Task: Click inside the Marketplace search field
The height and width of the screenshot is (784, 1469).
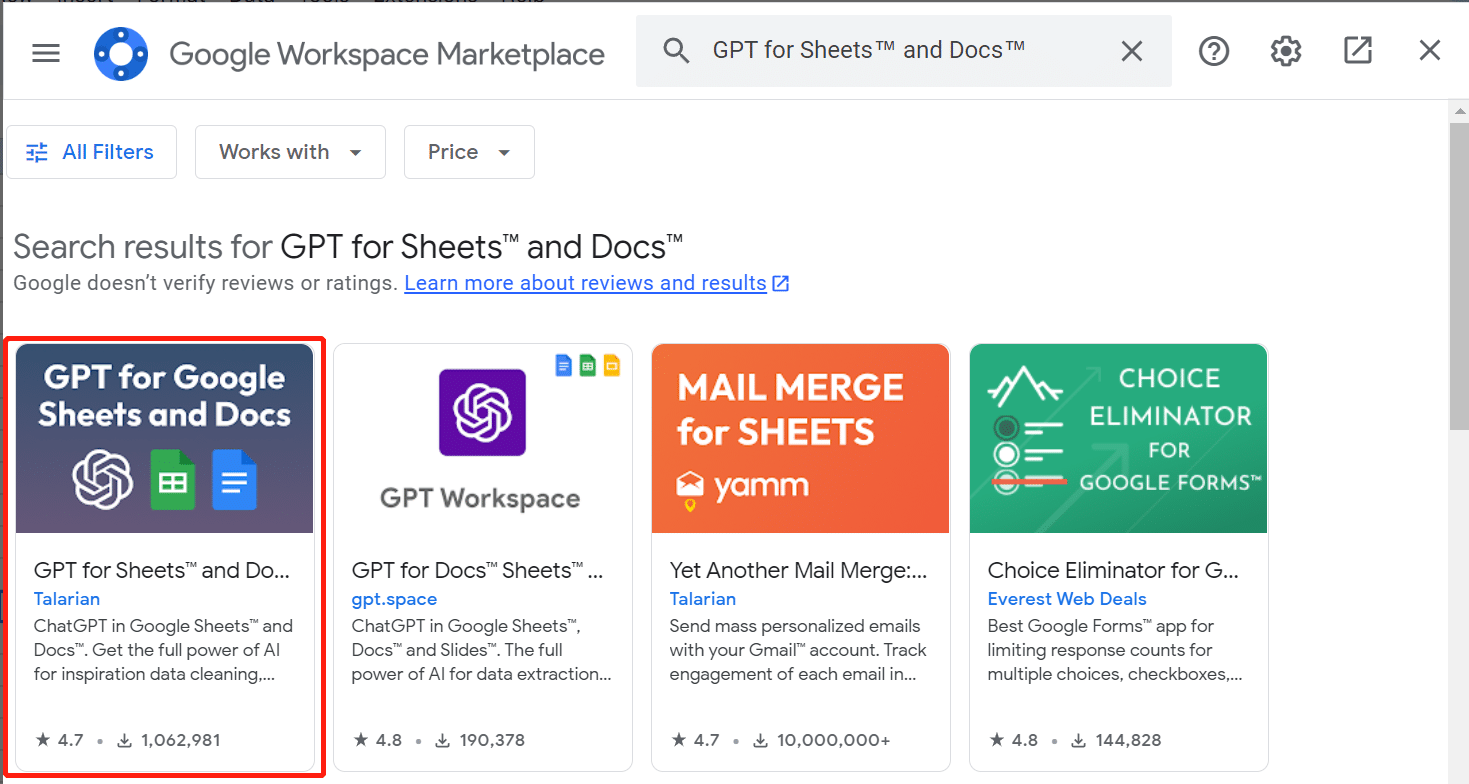Action: click(x=900, y=51)
